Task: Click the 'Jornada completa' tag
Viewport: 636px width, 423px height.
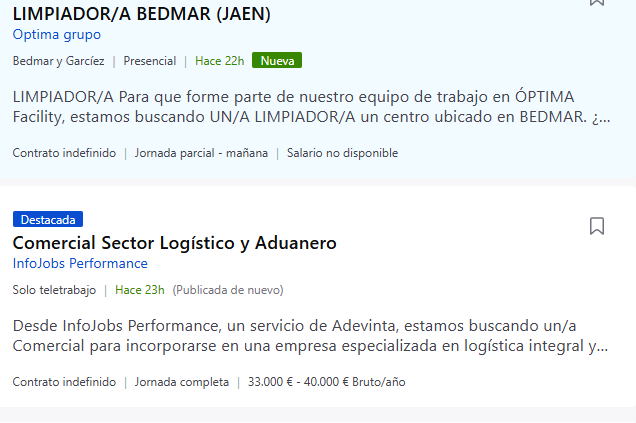Action: click(x=181, y=382)
